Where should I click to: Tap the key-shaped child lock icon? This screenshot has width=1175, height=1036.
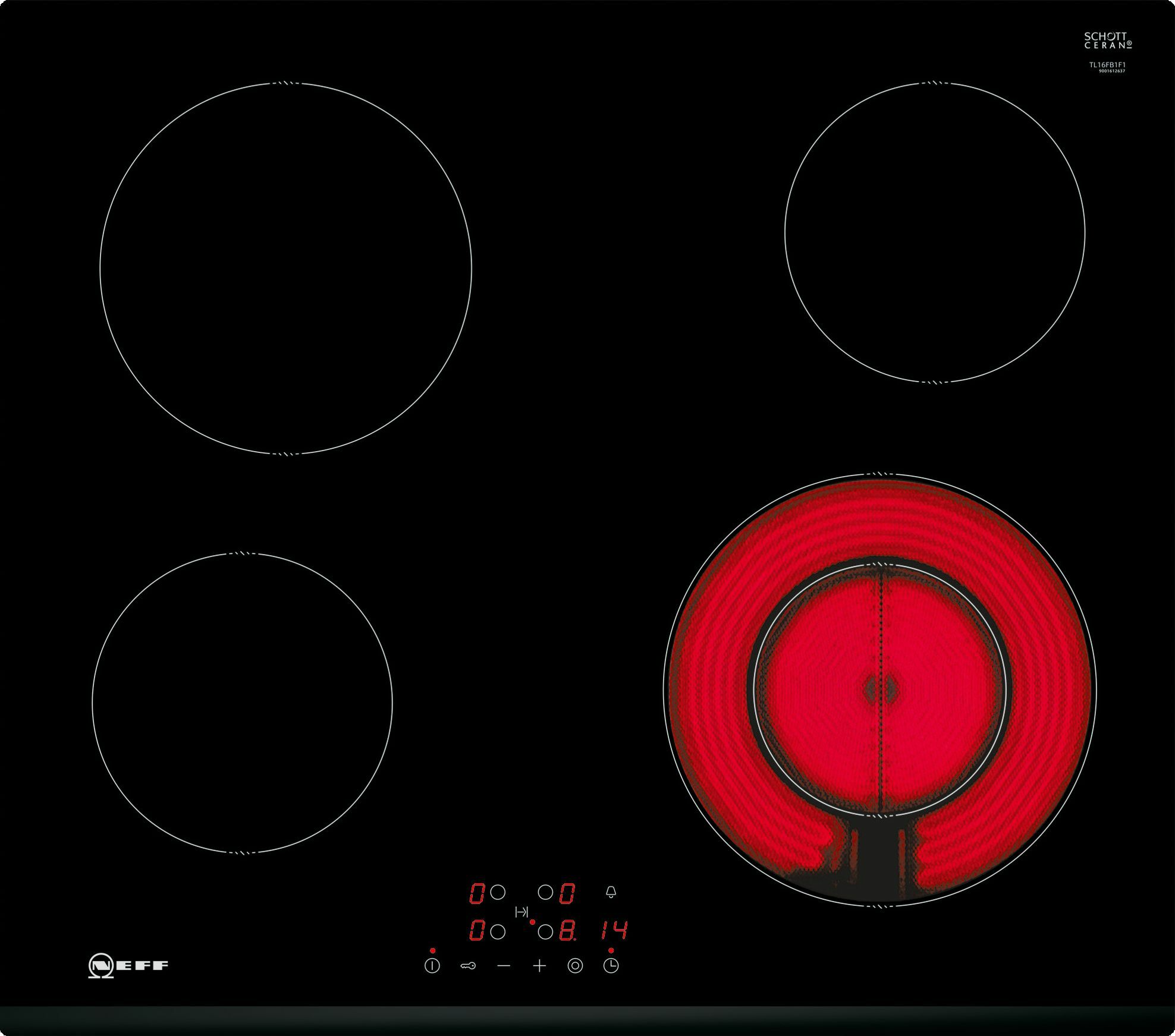point(468,966)
